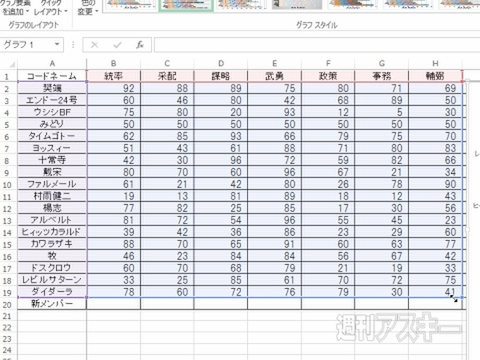Select the 十常寺 cell

click(x=52, y=160)
